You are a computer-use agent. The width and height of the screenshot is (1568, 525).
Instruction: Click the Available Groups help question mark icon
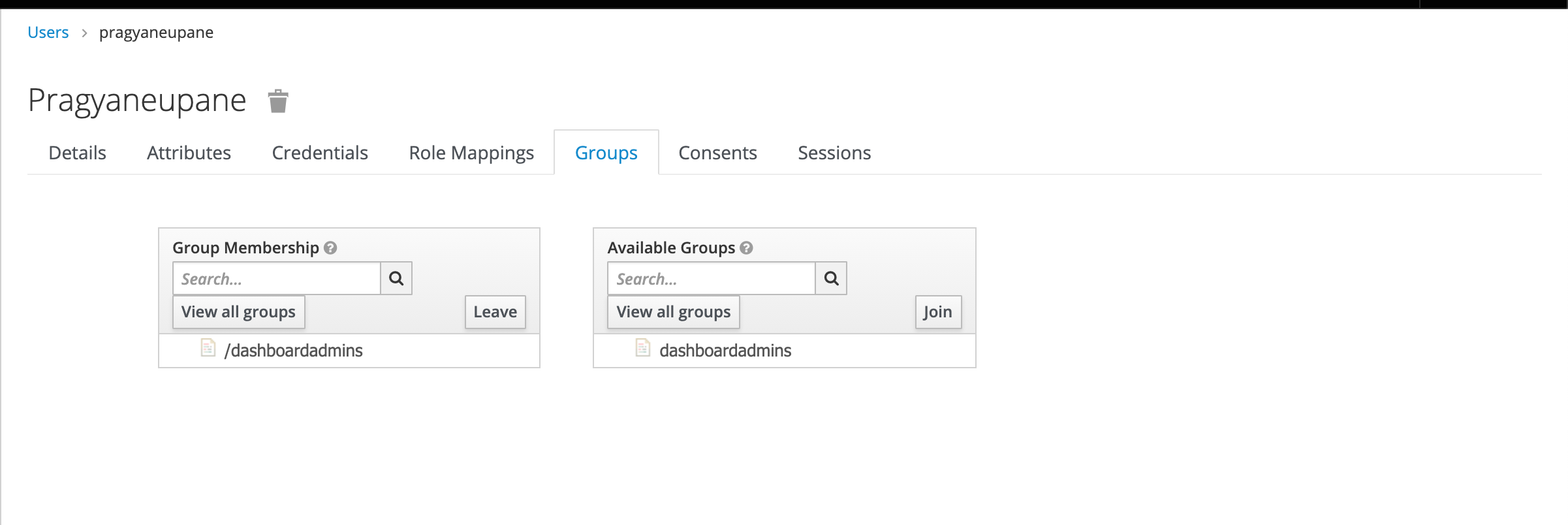(746, 248)
